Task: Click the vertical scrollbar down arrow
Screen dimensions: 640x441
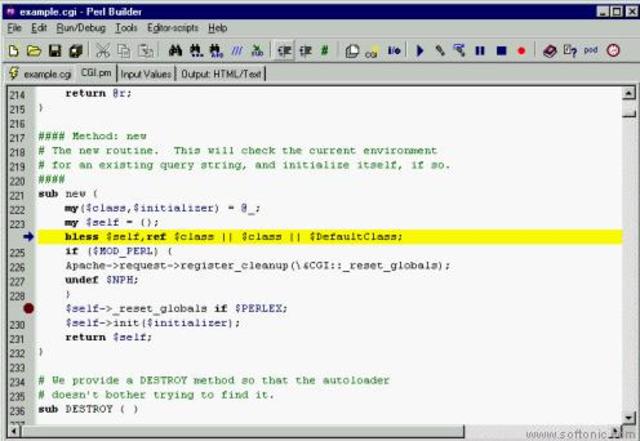Action: tap(629, 417)
